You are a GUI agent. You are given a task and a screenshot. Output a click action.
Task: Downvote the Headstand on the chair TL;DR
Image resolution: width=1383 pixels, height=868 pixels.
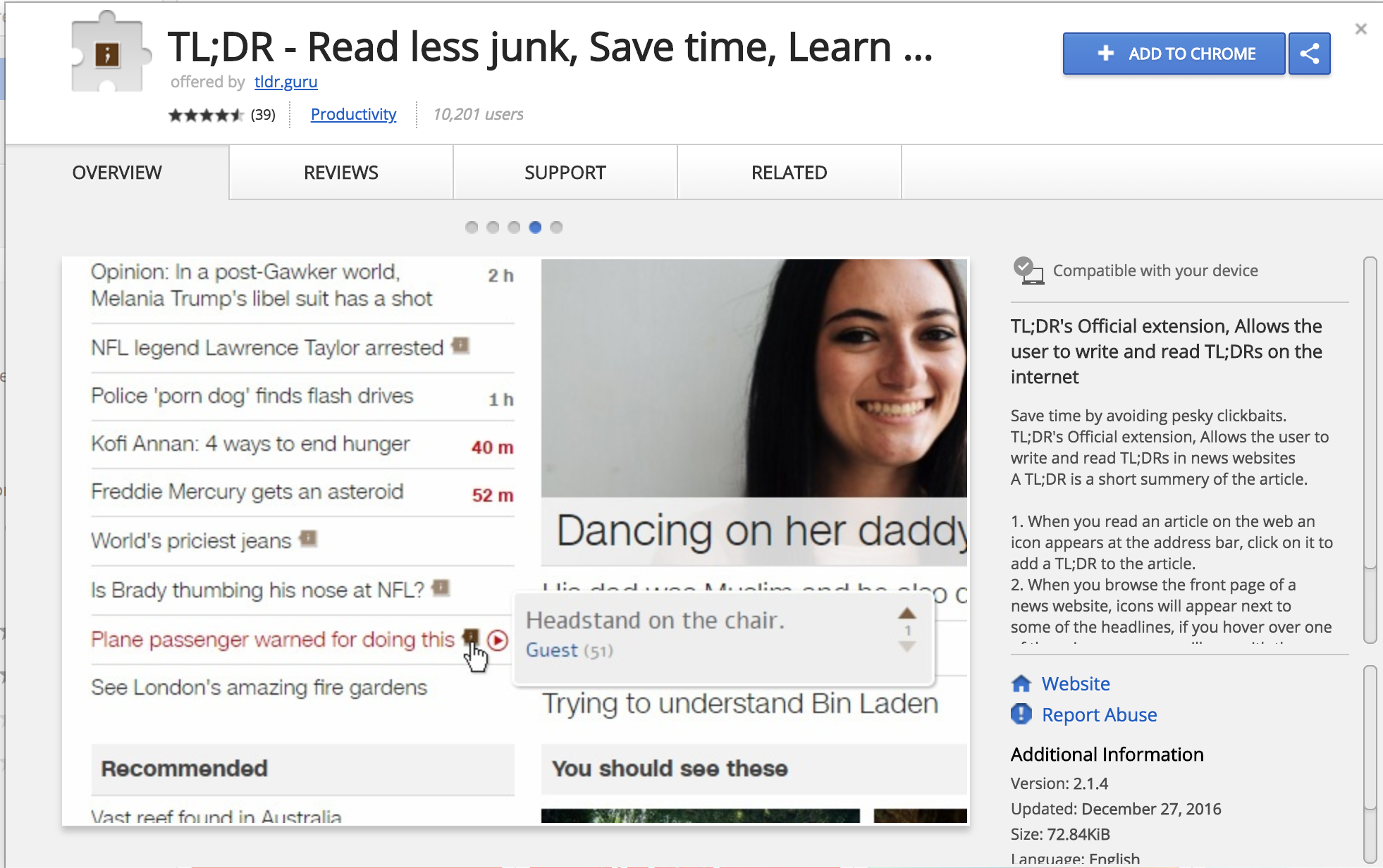pyautogui.click(x=907, y=647)
